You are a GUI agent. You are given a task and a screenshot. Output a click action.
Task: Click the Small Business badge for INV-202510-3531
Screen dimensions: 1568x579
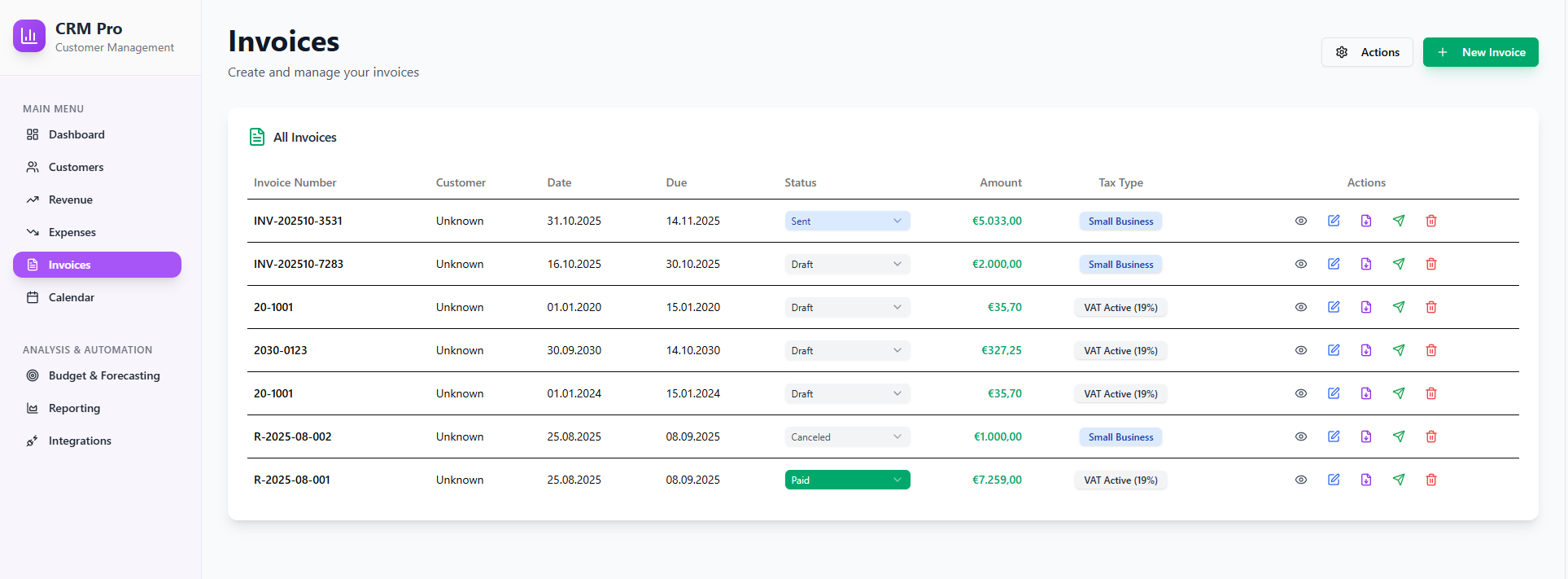[x=1120, y=221]
